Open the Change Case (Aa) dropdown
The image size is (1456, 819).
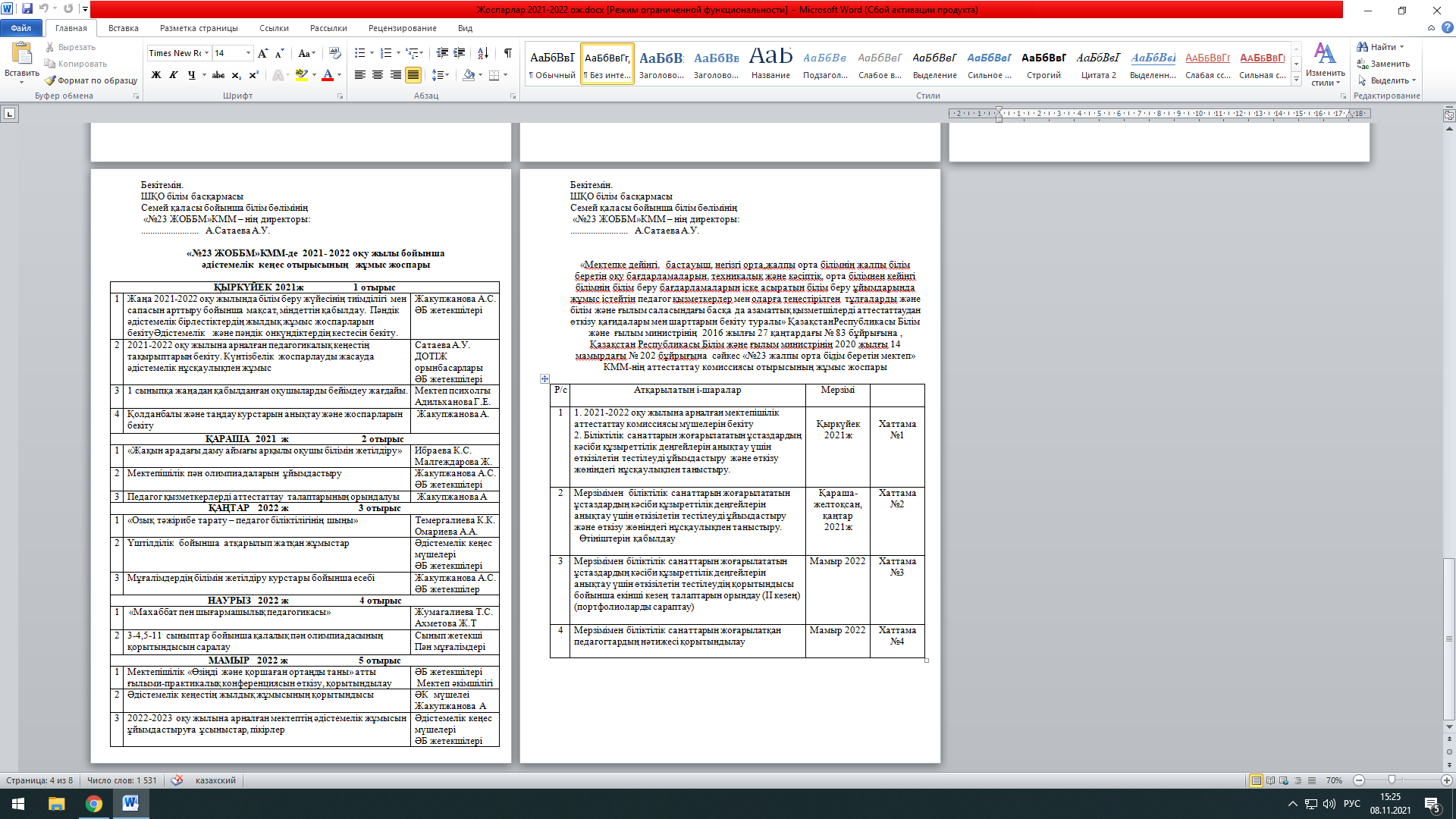[x=306, y=53]
